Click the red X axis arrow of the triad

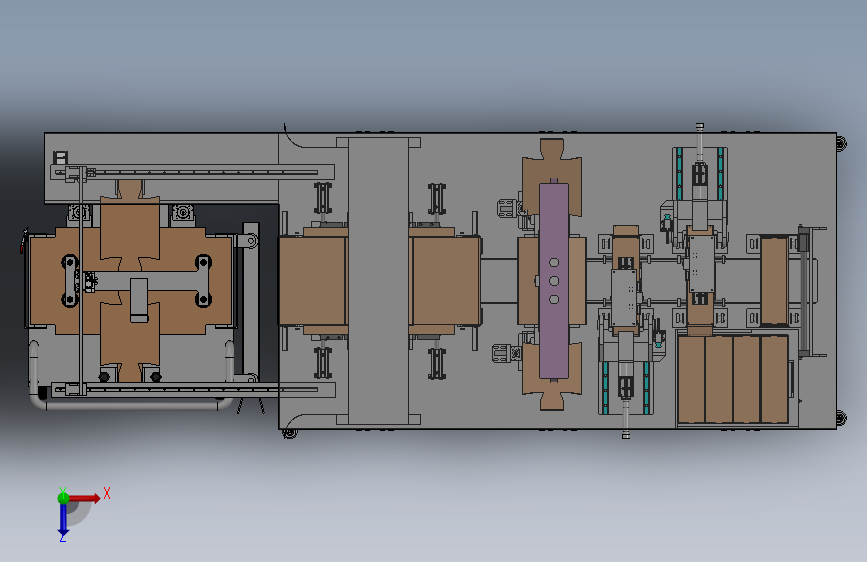click(x=84, y=498)
